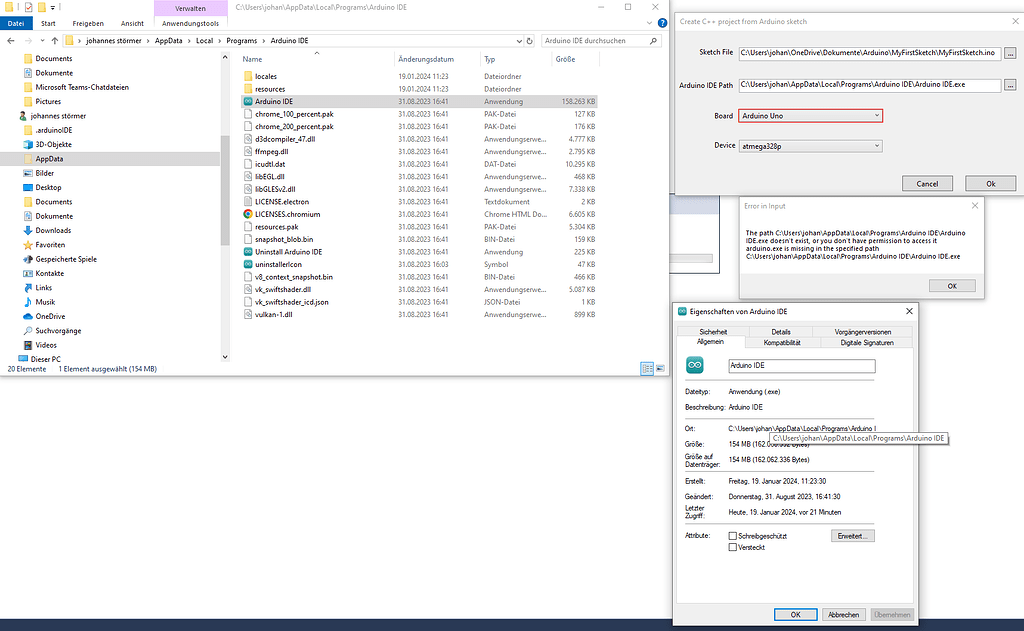
Task: Select the Arduino IDE application file icon
Action: [248, 101]
